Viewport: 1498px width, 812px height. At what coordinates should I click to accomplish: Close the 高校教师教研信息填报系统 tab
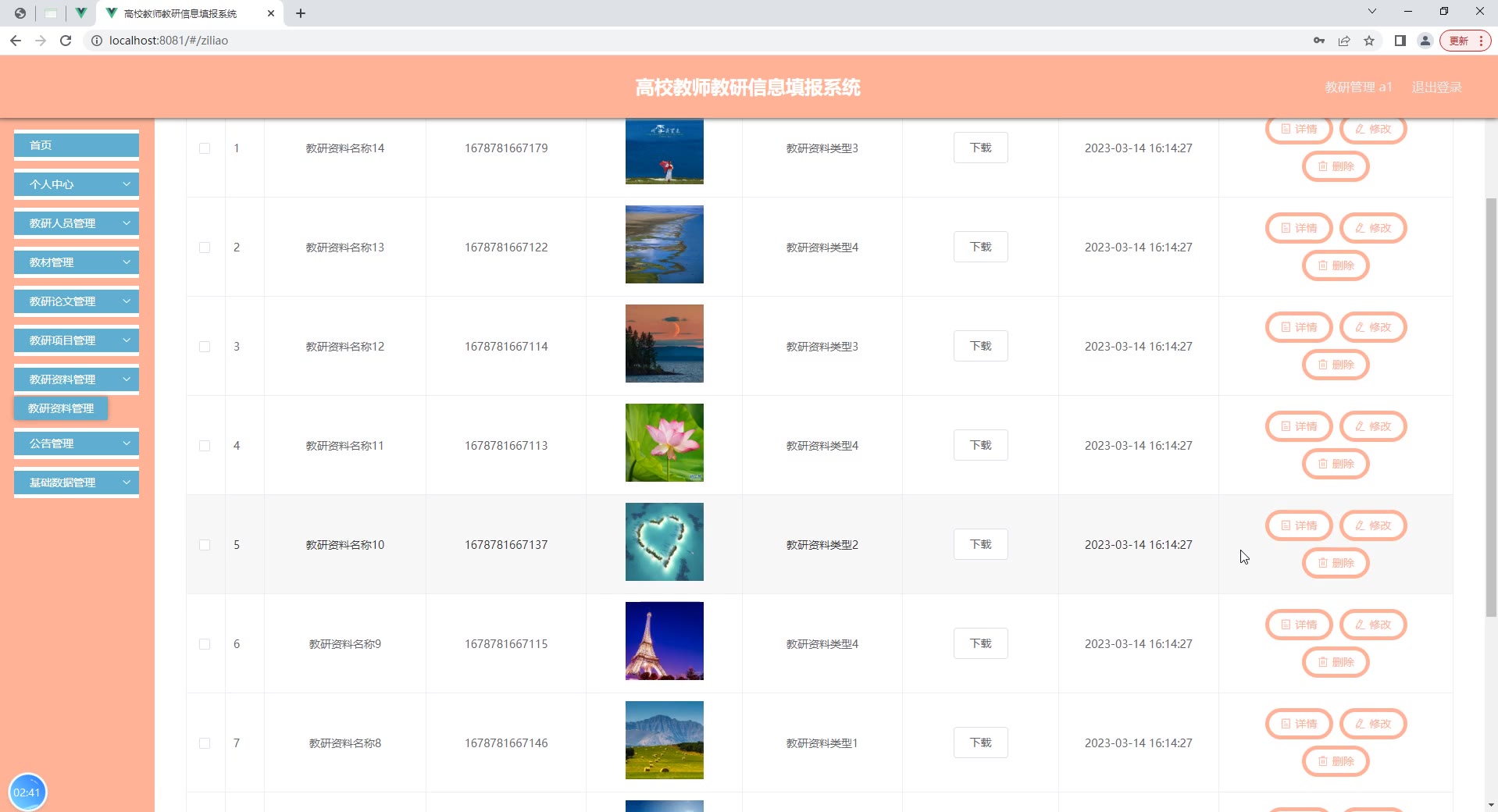[271, 13]
